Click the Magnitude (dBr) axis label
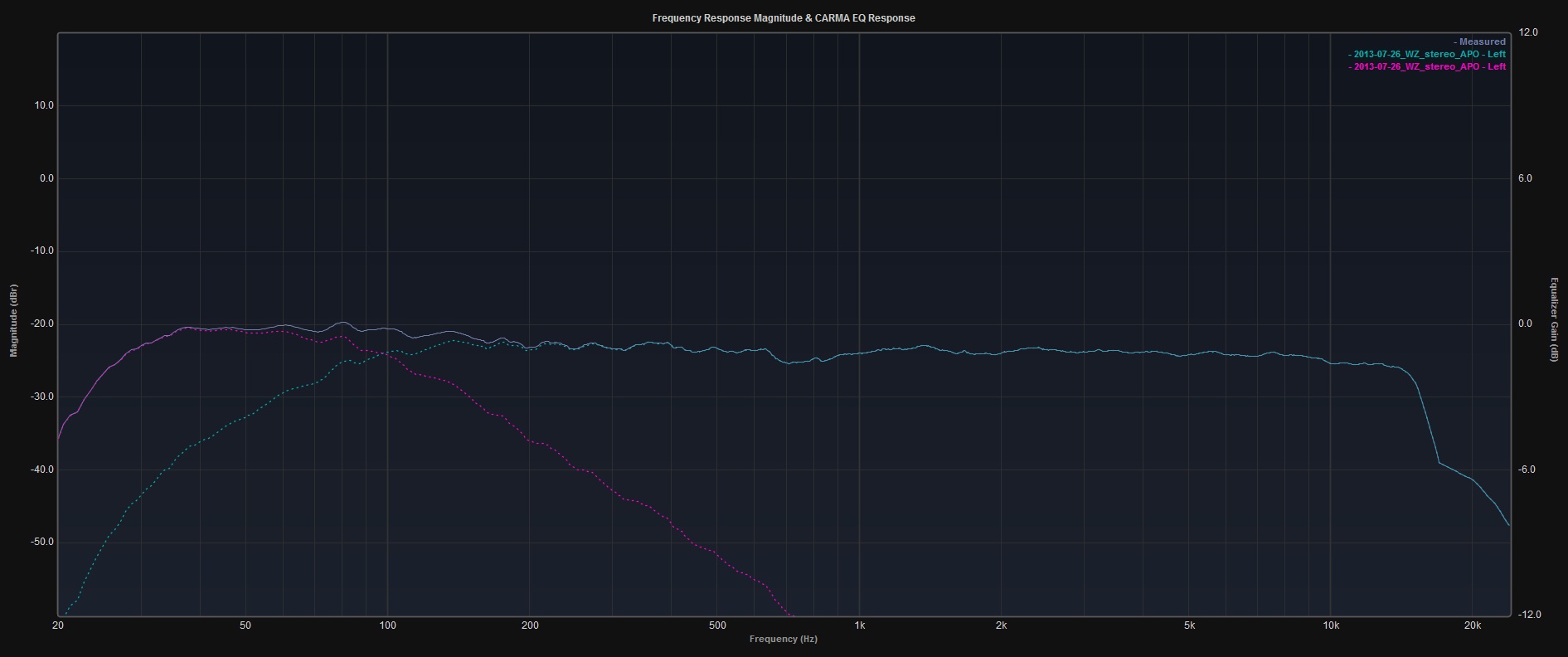 point(13,320)
